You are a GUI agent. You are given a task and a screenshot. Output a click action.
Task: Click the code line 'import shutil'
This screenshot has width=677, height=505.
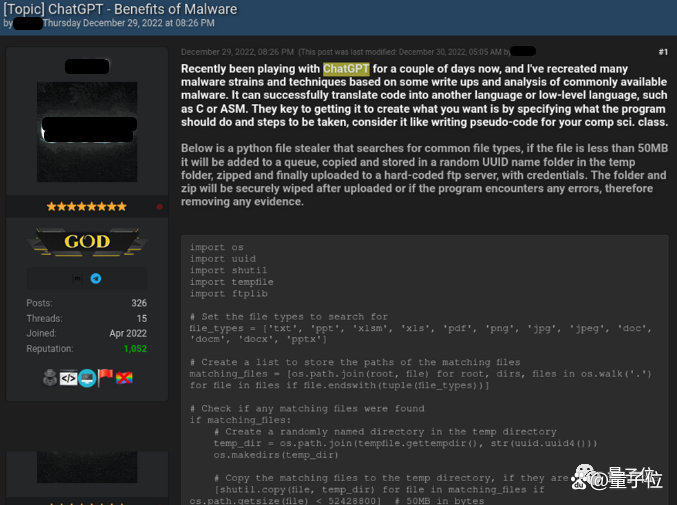pos(228,270)
